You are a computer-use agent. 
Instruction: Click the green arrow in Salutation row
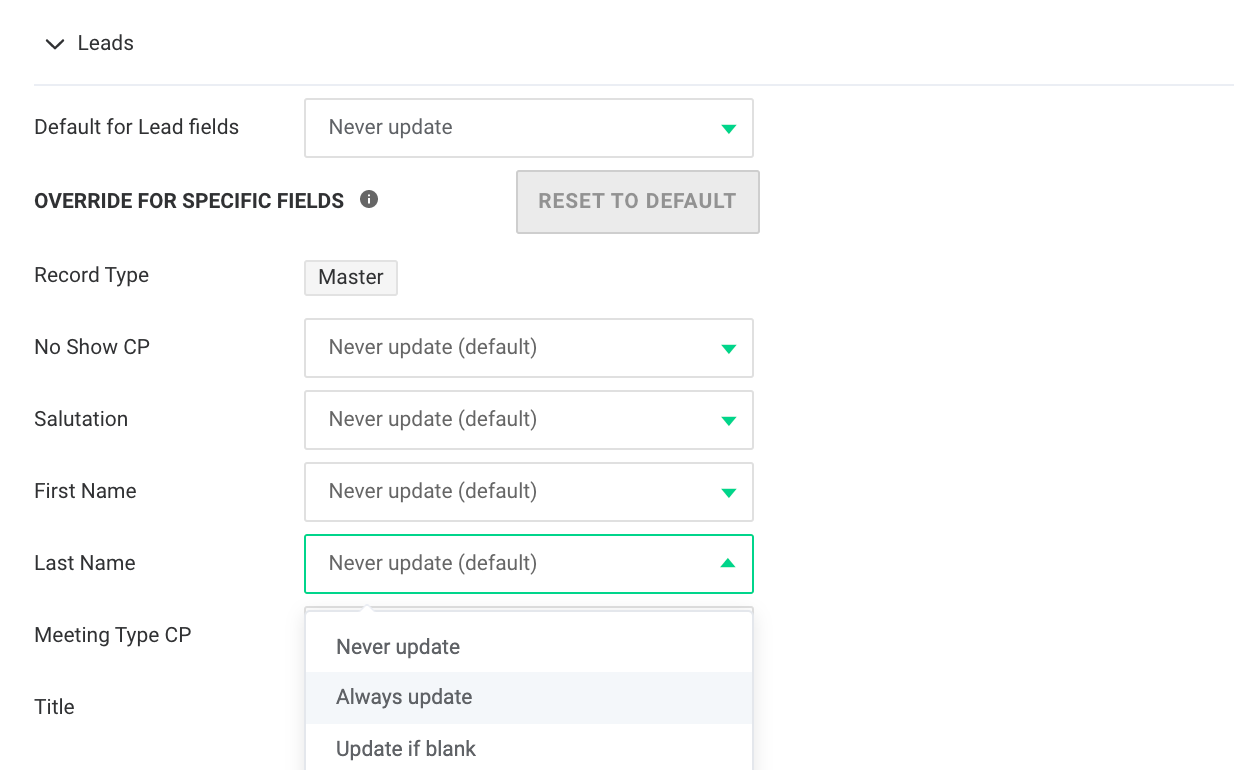coord(729,420)
